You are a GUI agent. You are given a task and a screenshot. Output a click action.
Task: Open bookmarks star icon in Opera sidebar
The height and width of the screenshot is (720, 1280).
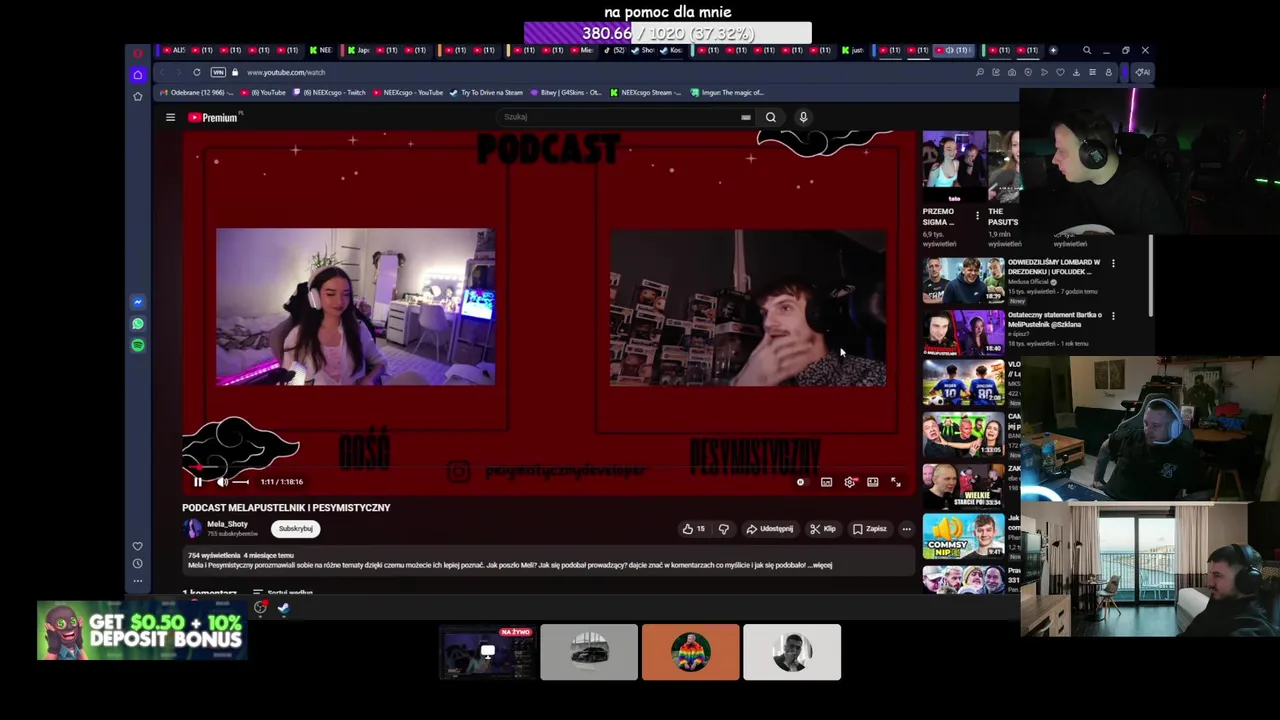pos(138,97)
